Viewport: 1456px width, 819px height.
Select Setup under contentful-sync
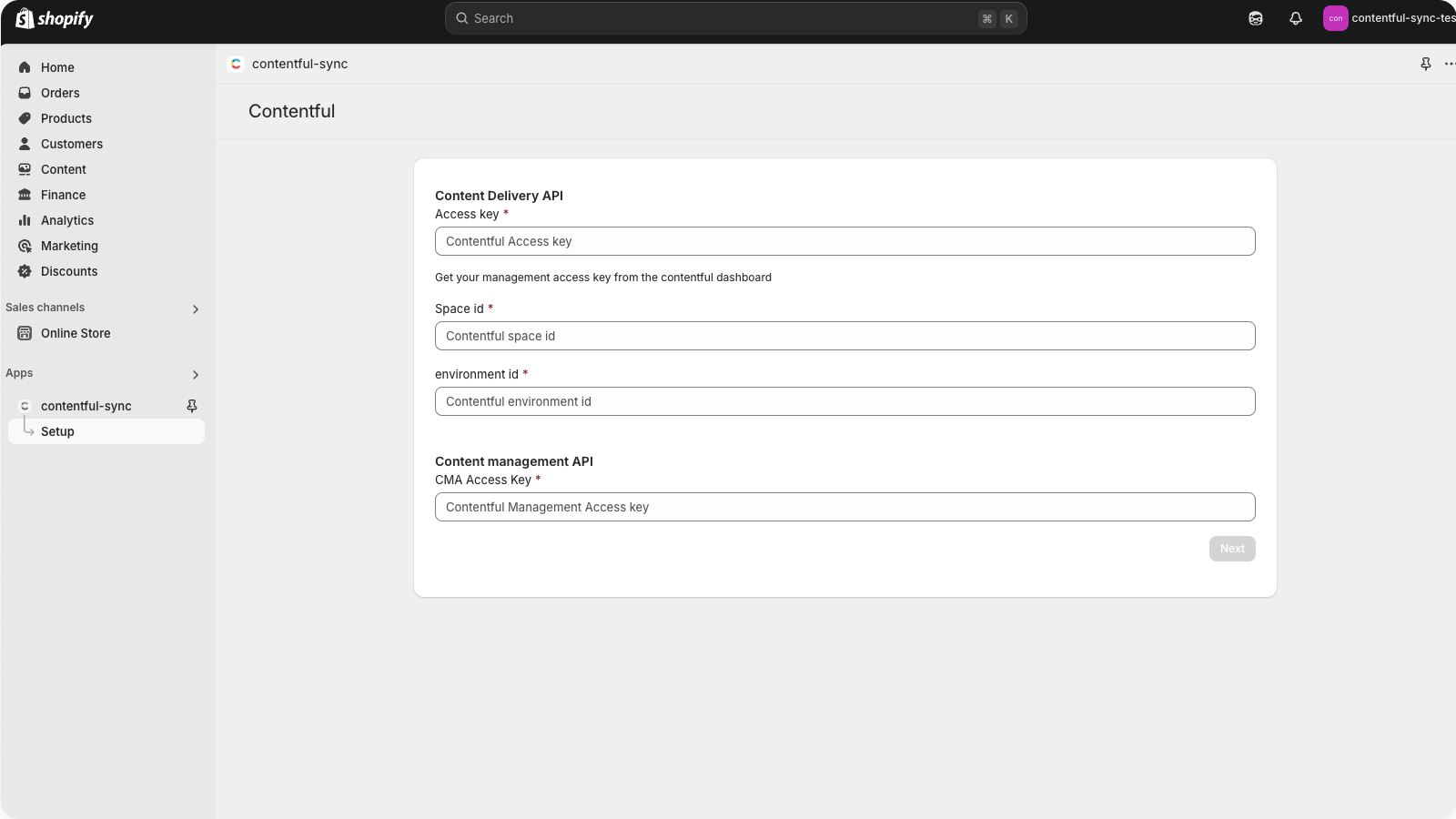[x=57, y=430]
